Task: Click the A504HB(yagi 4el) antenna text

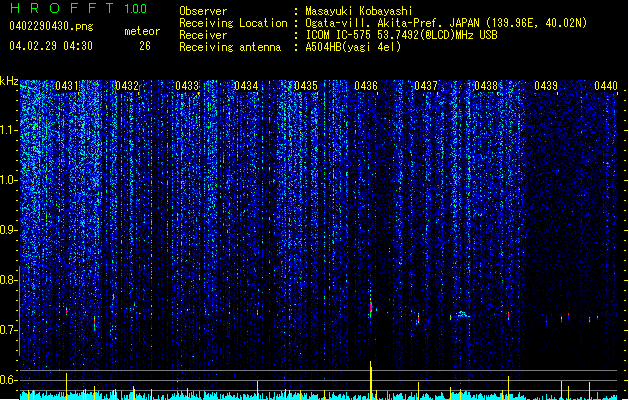Action: pos(353,47)
